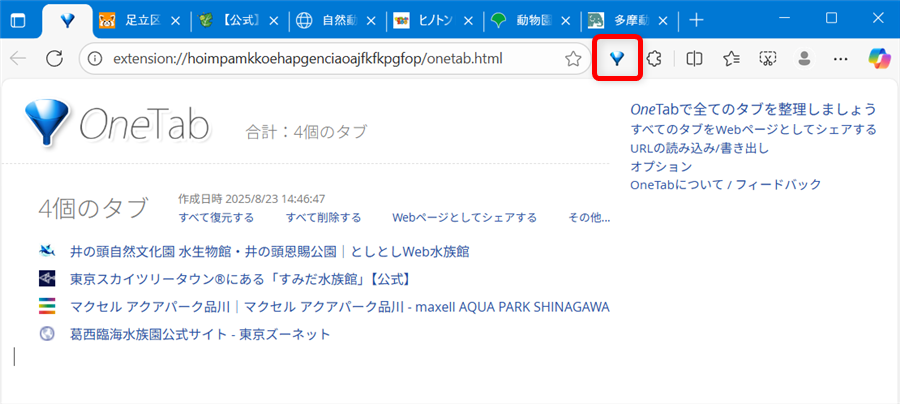Open OneTabについて / フィードバック link

[726, 185]
